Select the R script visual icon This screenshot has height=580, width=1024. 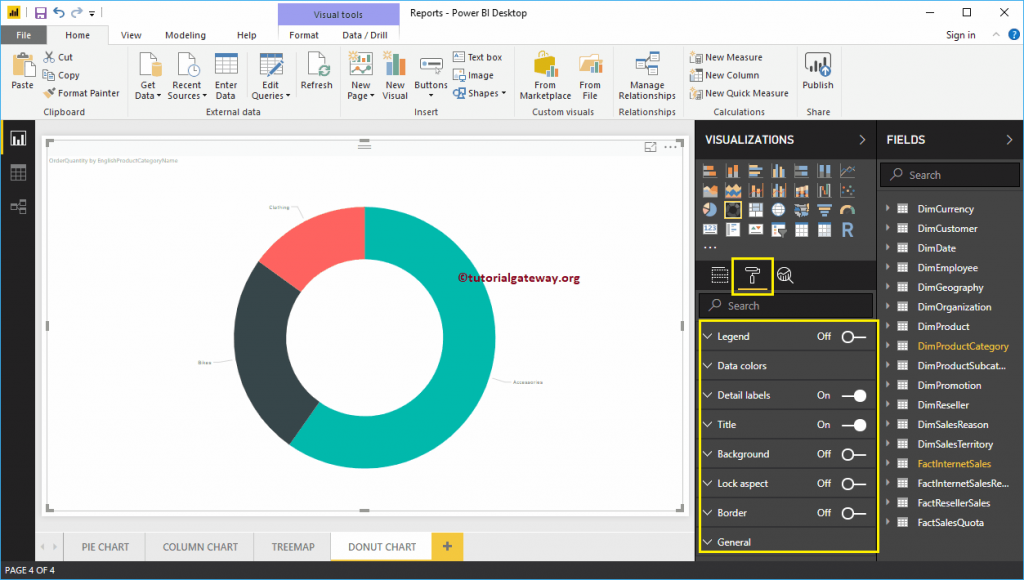pos(847,229)
